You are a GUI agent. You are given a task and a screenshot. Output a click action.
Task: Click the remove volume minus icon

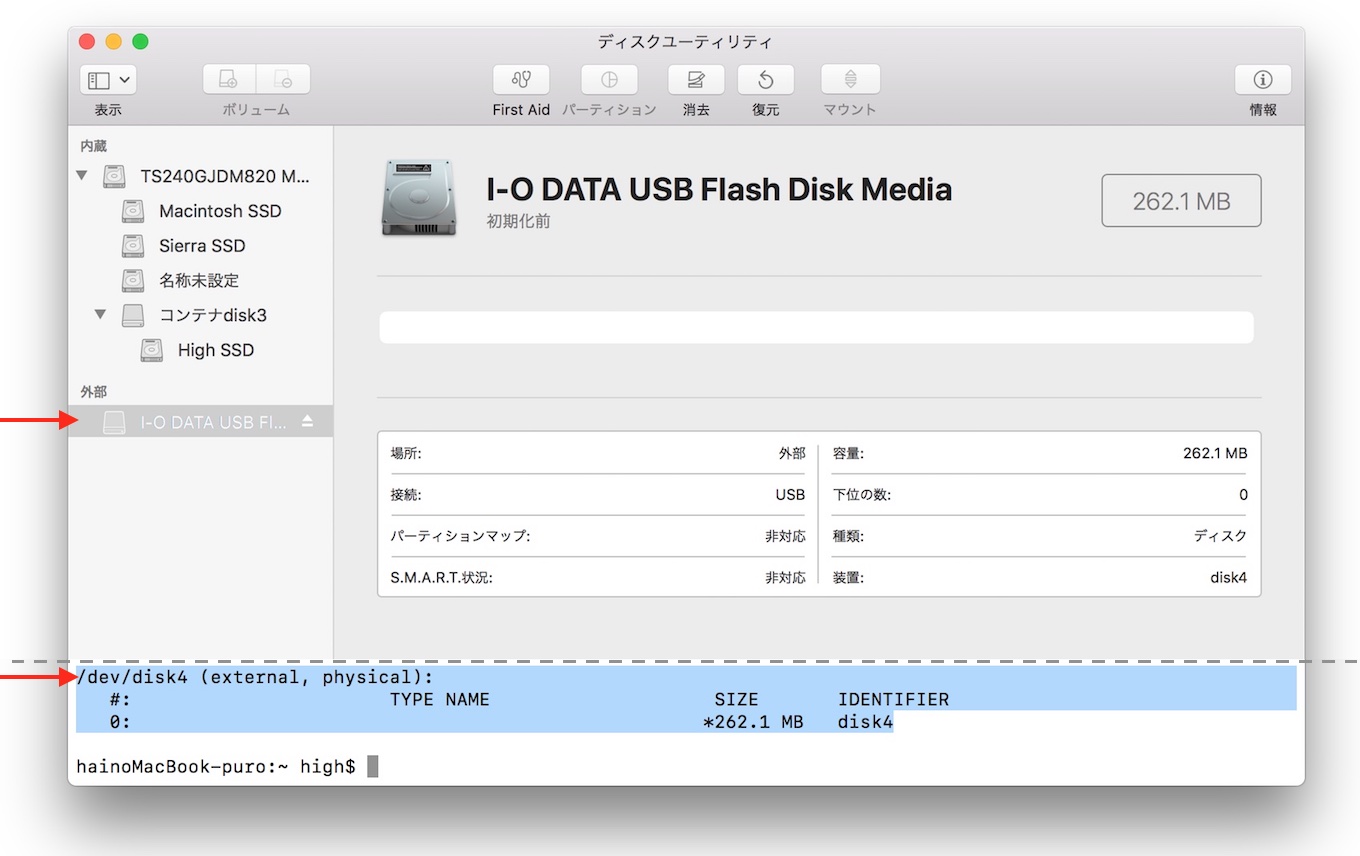283,80
